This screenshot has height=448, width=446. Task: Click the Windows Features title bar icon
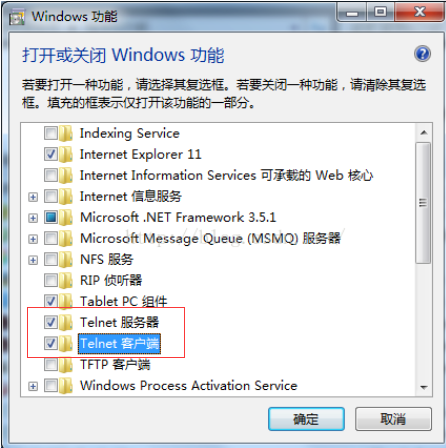17,18
